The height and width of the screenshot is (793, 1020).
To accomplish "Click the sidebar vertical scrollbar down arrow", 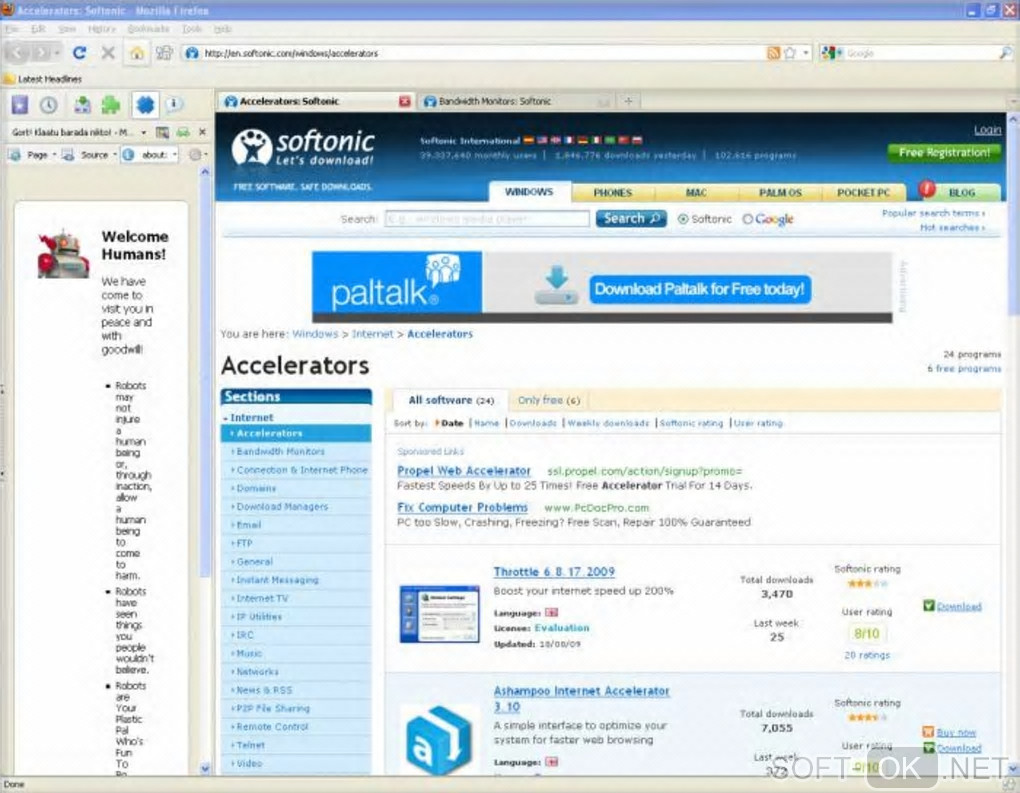I will (206, 768).
